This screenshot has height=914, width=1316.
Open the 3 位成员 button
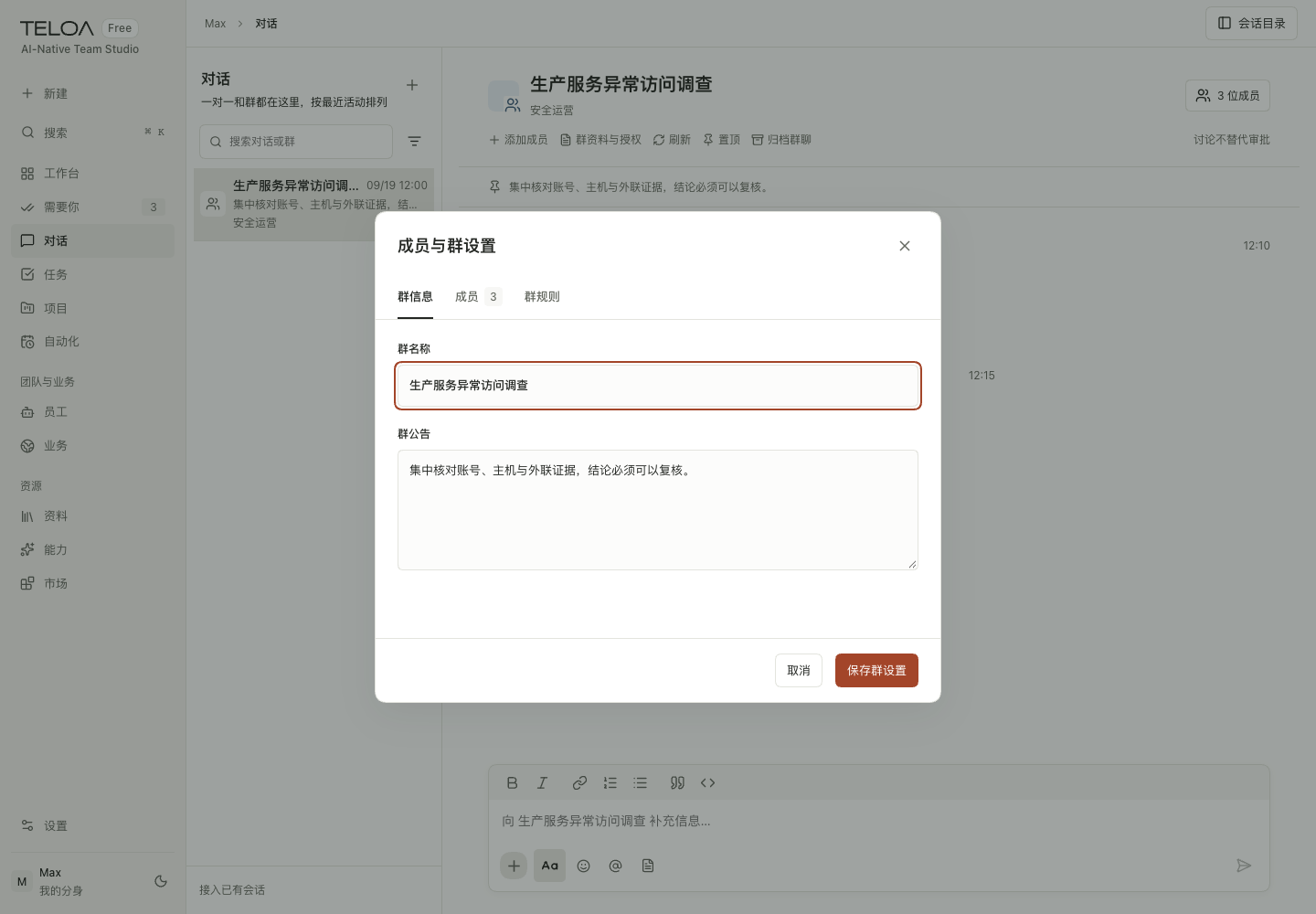[1227, 95]
